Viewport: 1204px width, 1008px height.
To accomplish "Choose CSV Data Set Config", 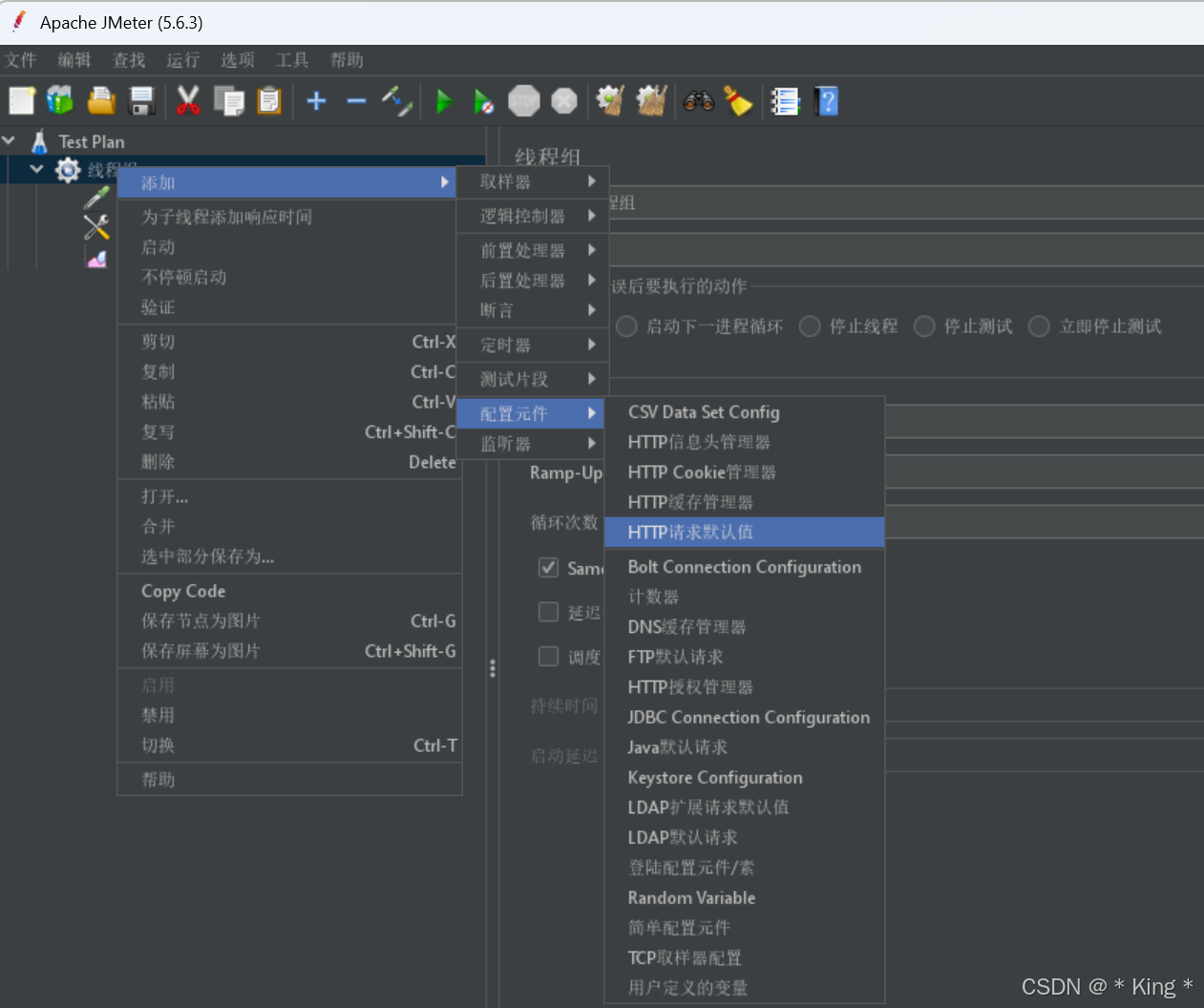I will [745, 412].
